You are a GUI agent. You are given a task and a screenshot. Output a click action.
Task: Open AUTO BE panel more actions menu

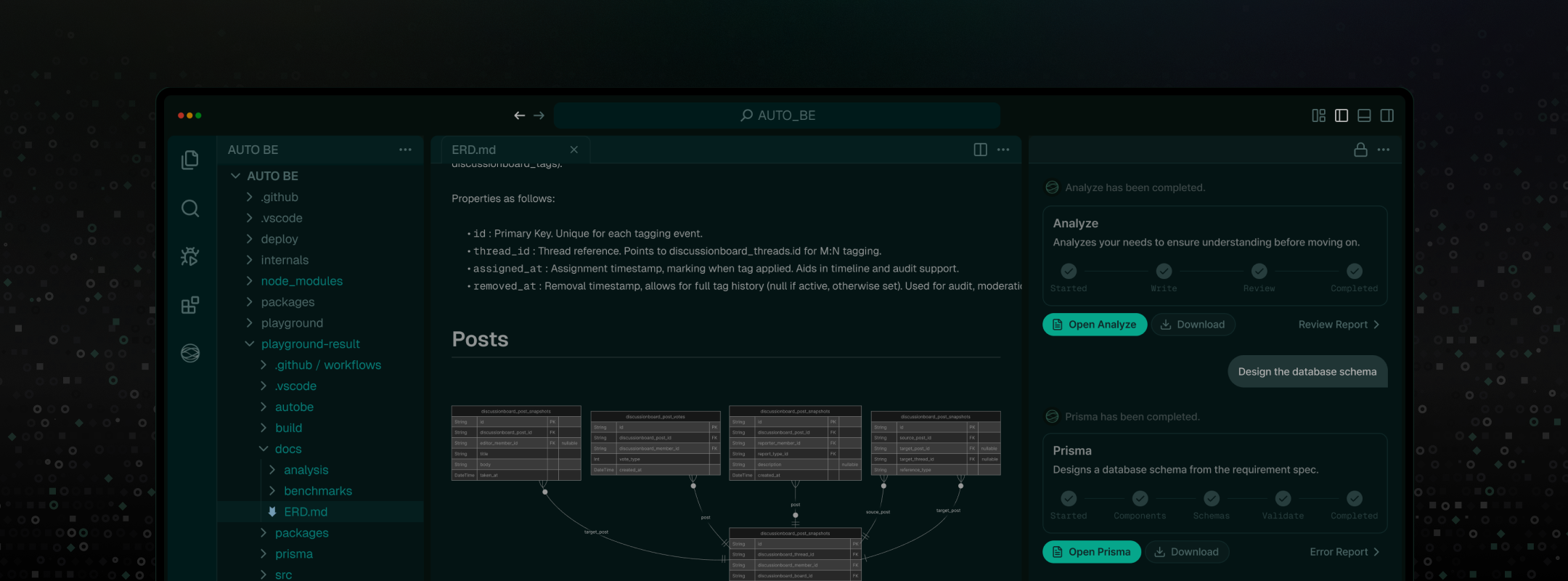tap(405, 150)
